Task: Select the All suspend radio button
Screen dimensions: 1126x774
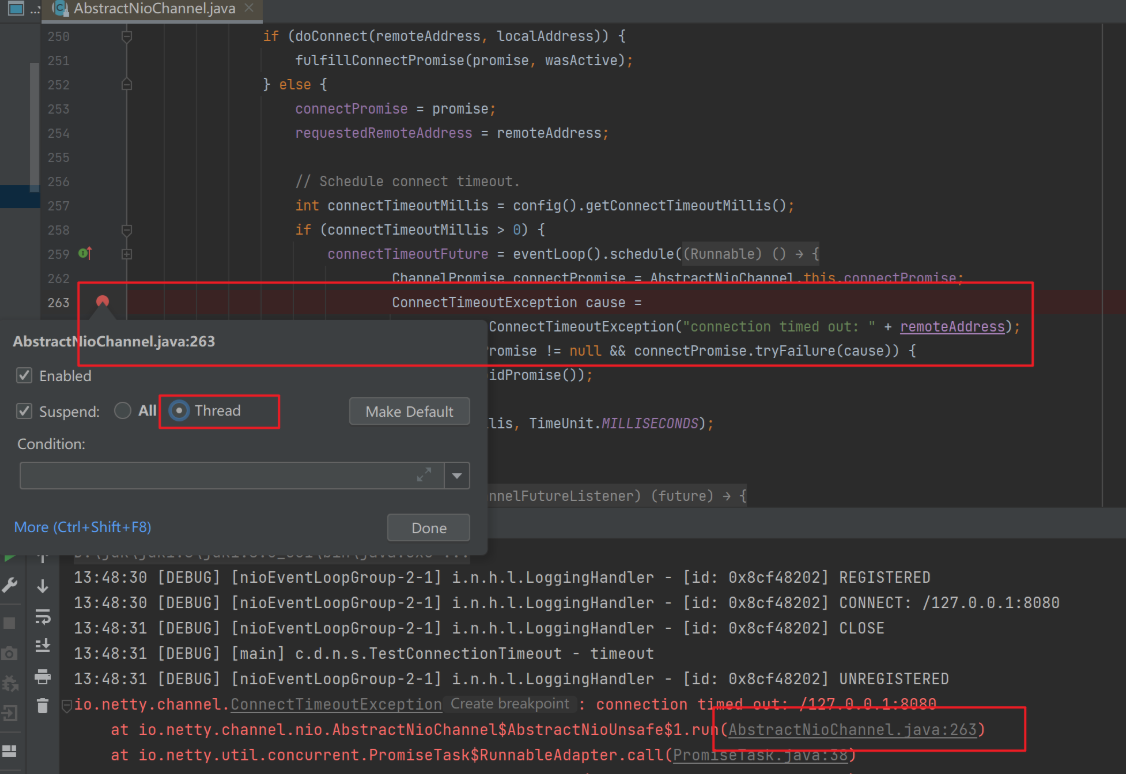Action: tap(123, 411)
